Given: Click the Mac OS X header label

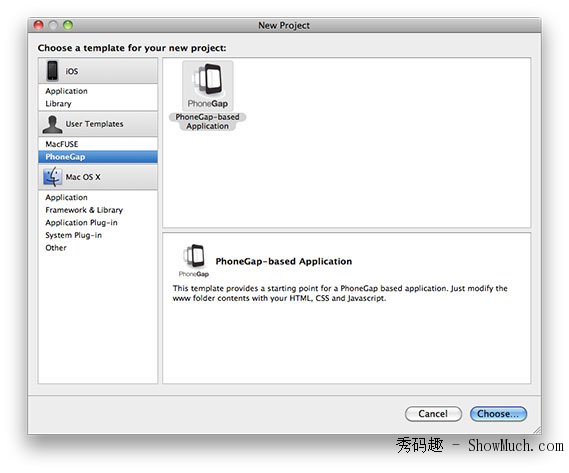Looking at the screenshot, I should point(83,177).
